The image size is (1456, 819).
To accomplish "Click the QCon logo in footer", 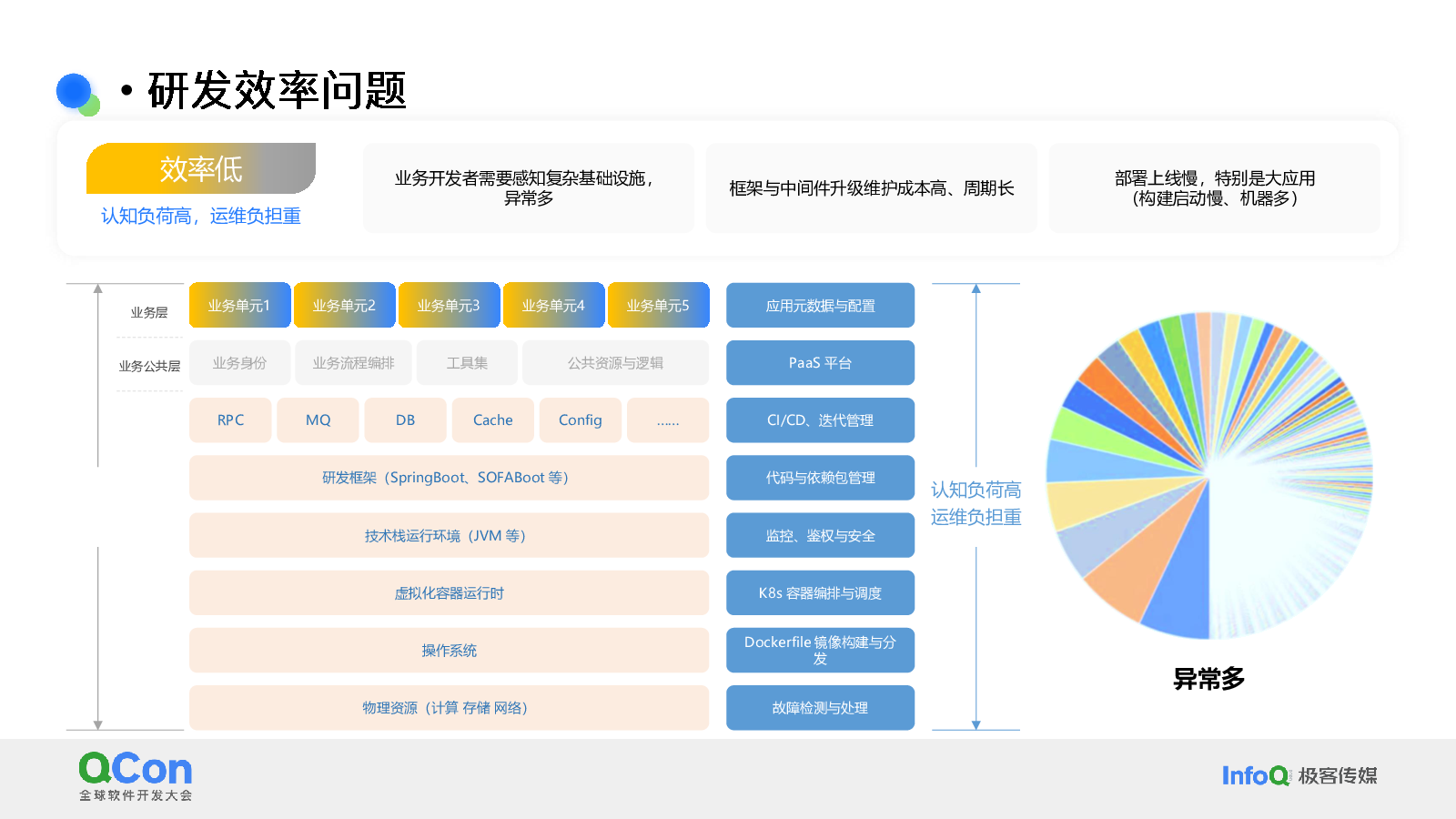I will pyautogui.click(x=136, y=776).
